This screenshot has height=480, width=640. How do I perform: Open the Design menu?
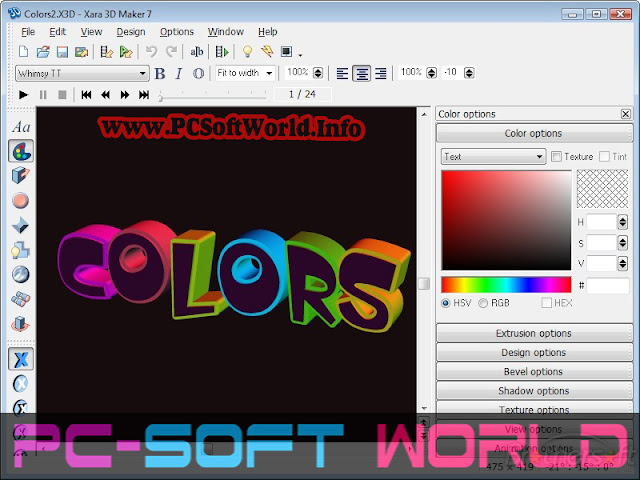[x=131, y=32]
